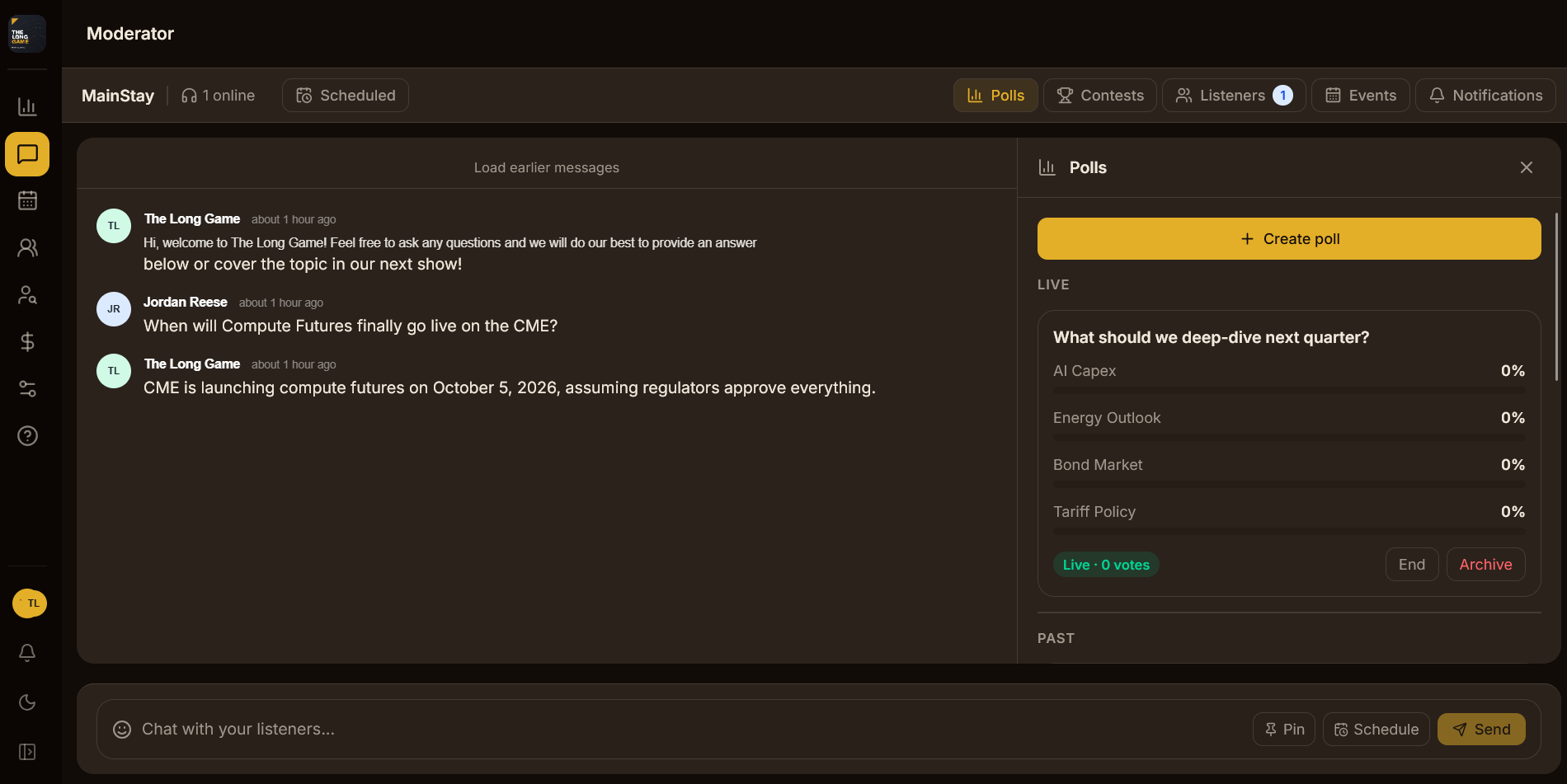Click Jordan Reese's JR avatar
This screenshot has width=1567, height=784.
pos(114,309)
